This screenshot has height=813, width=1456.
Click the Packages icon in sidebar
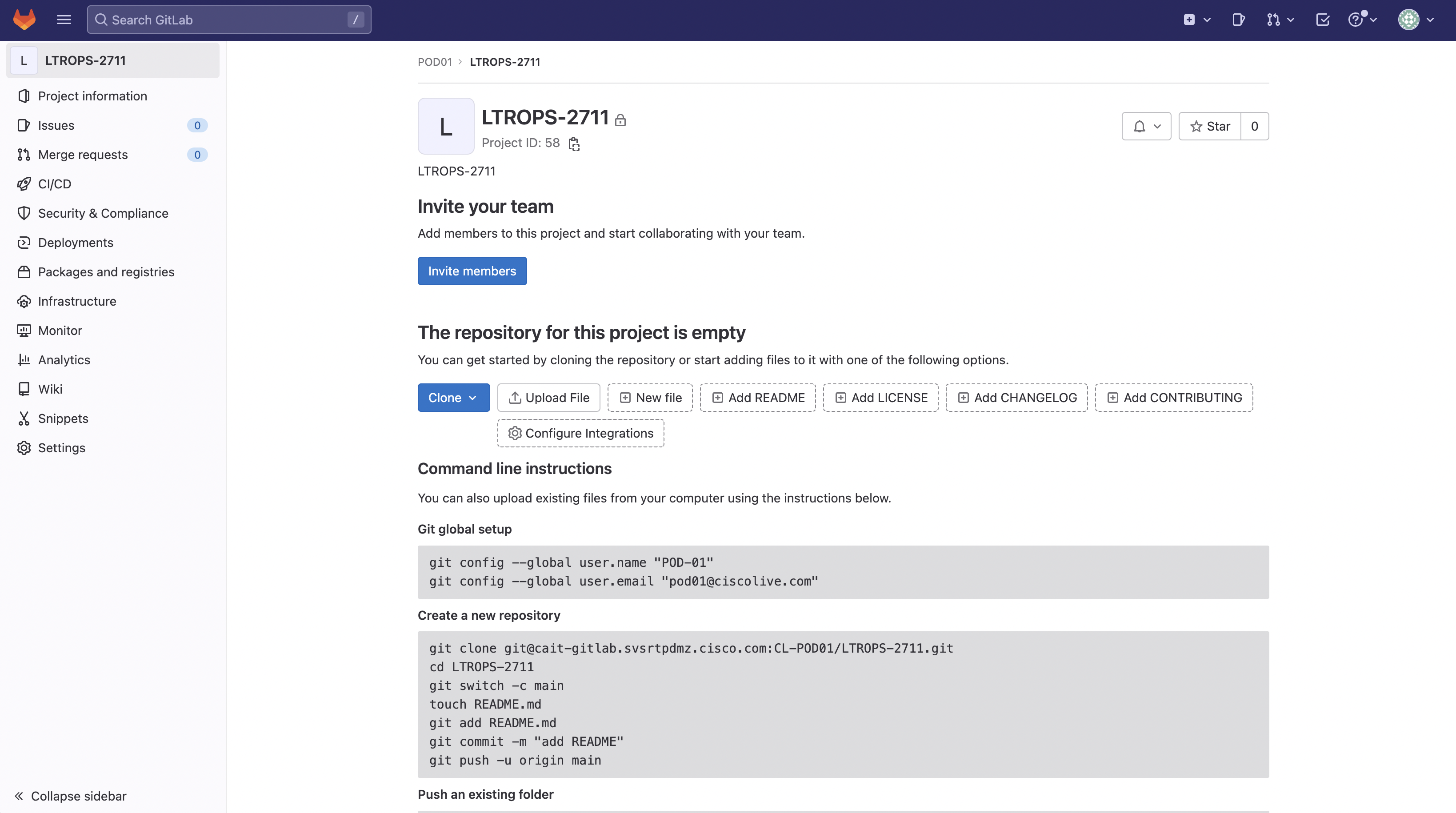(24, 272)
